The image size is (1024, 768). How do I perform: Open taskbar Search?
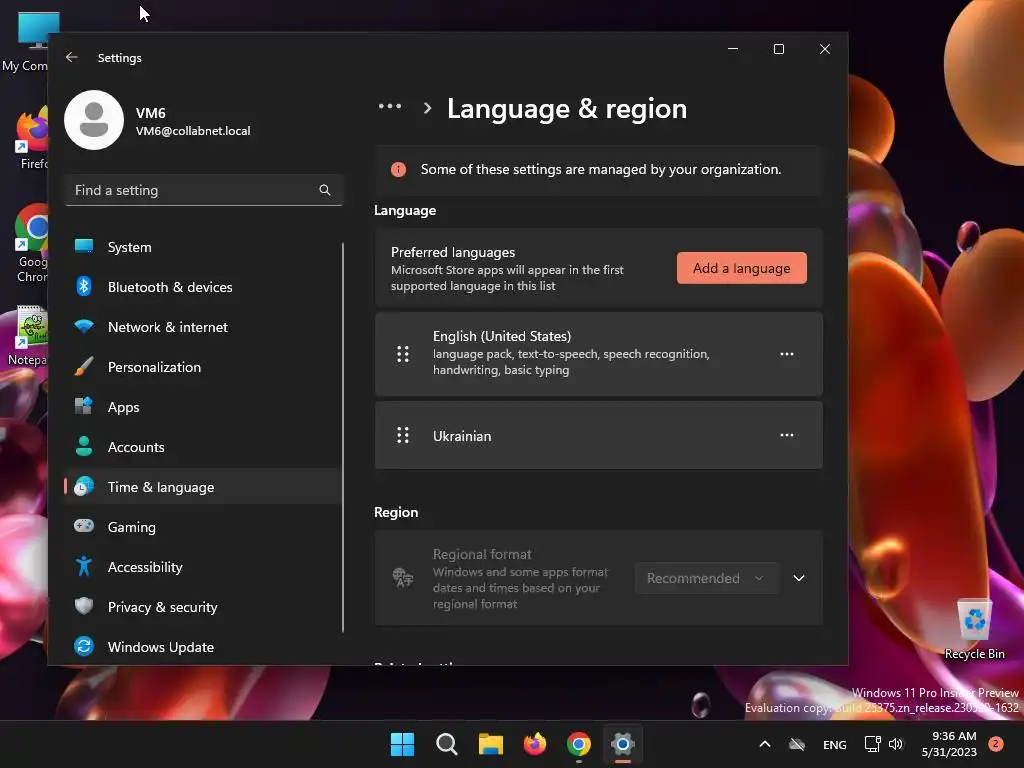447,744
